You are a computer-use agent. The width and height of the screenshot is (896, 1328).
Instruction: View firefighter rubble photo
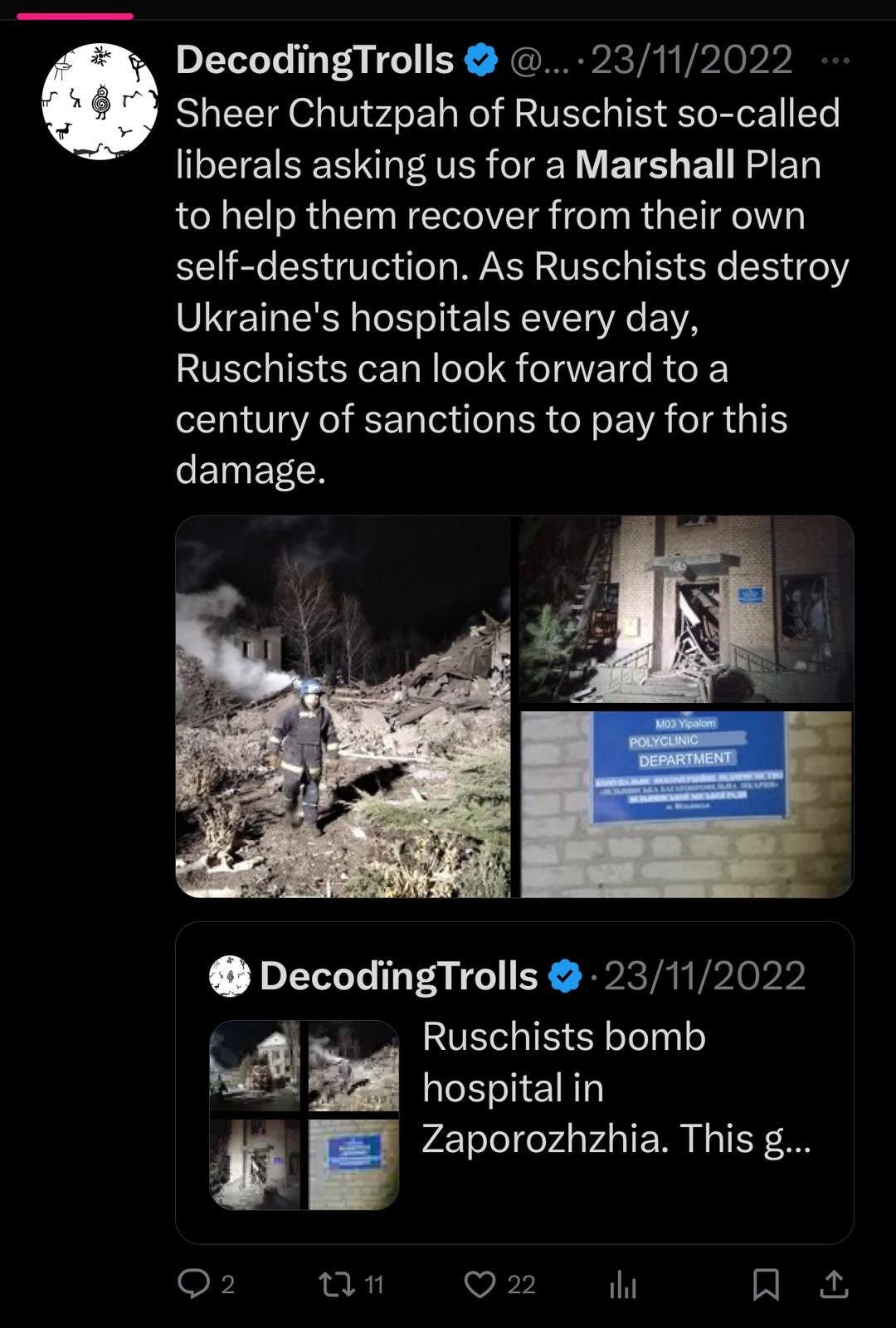(343, 706)
